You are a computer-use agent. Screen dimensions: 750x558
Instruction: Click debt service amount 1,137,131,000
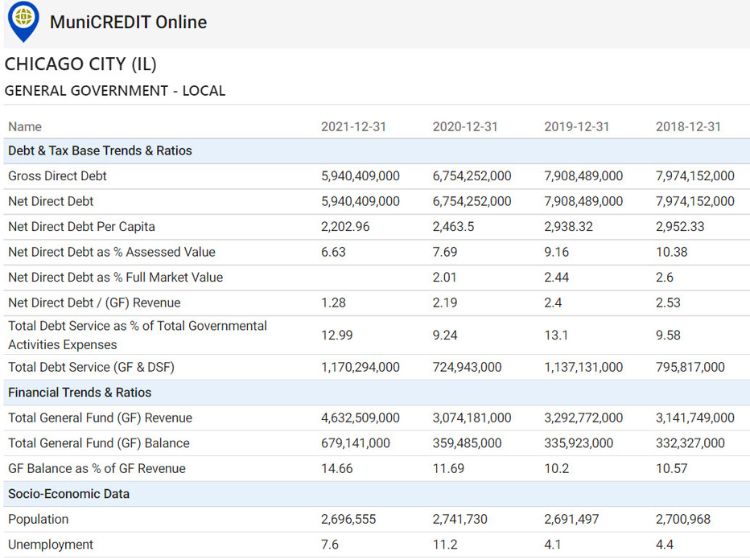(583, 367)
